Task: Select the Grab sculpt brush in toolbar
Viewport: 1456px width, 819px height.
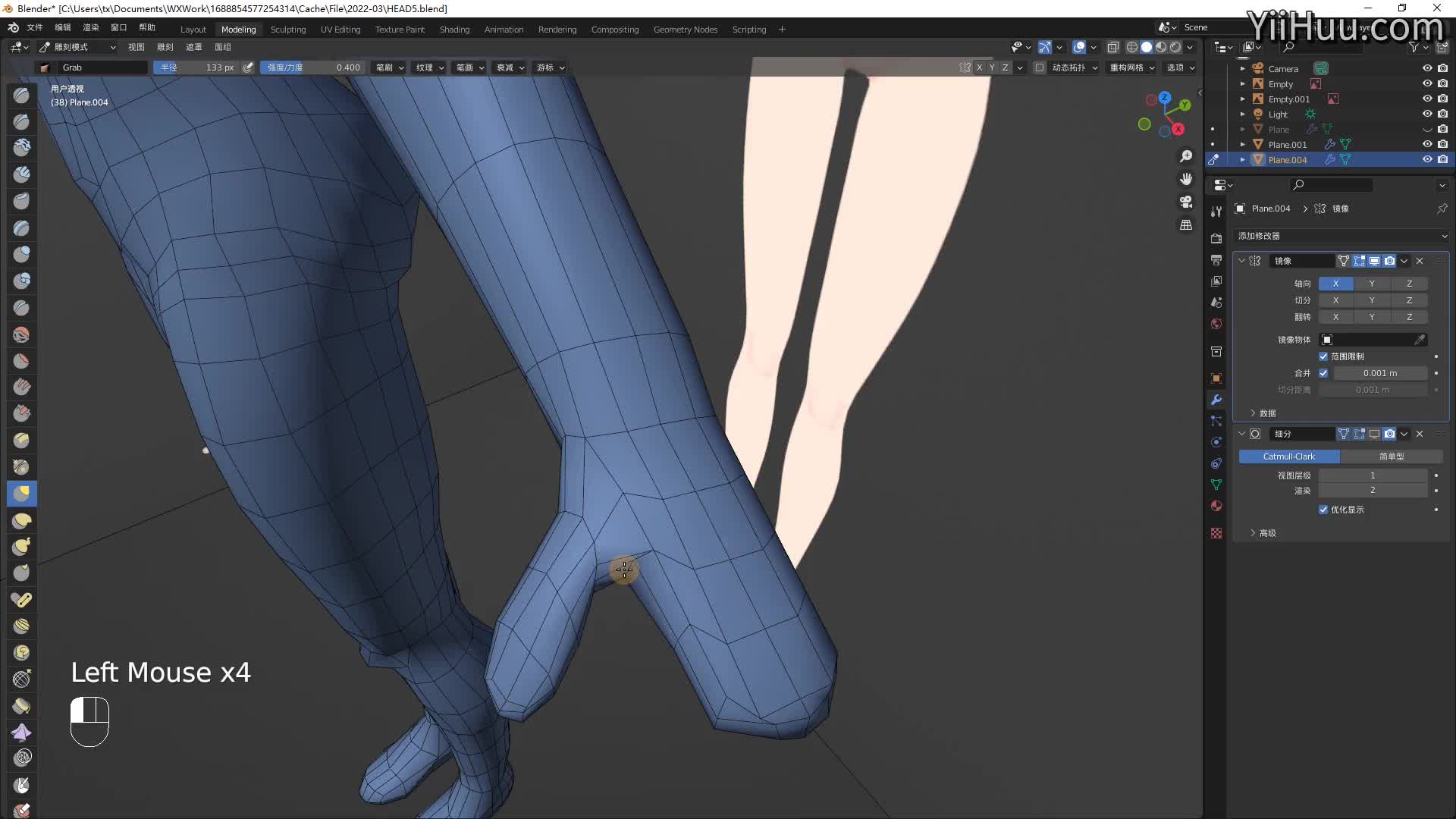Action: click(x=21, y=494)
